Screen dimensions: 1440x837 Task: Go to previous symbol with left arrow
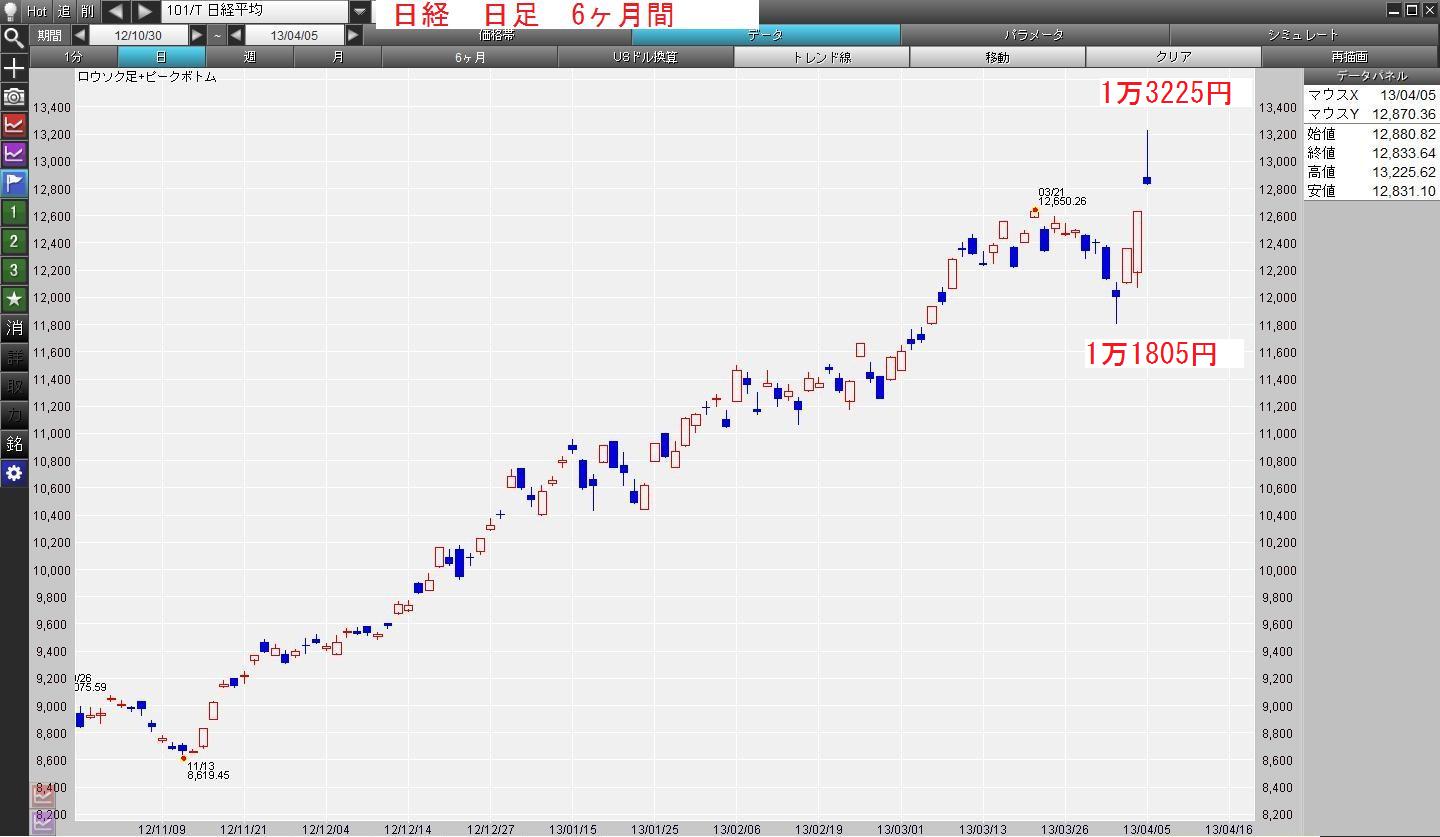pyautogui.click(x=116, y=11)
